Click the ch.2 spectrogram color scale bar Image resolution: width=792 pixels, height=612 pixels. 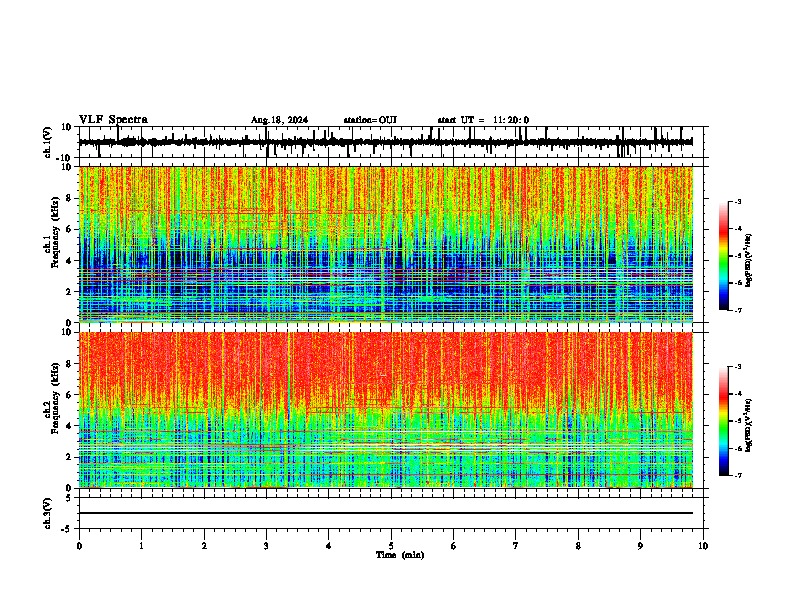coord(724,421)
